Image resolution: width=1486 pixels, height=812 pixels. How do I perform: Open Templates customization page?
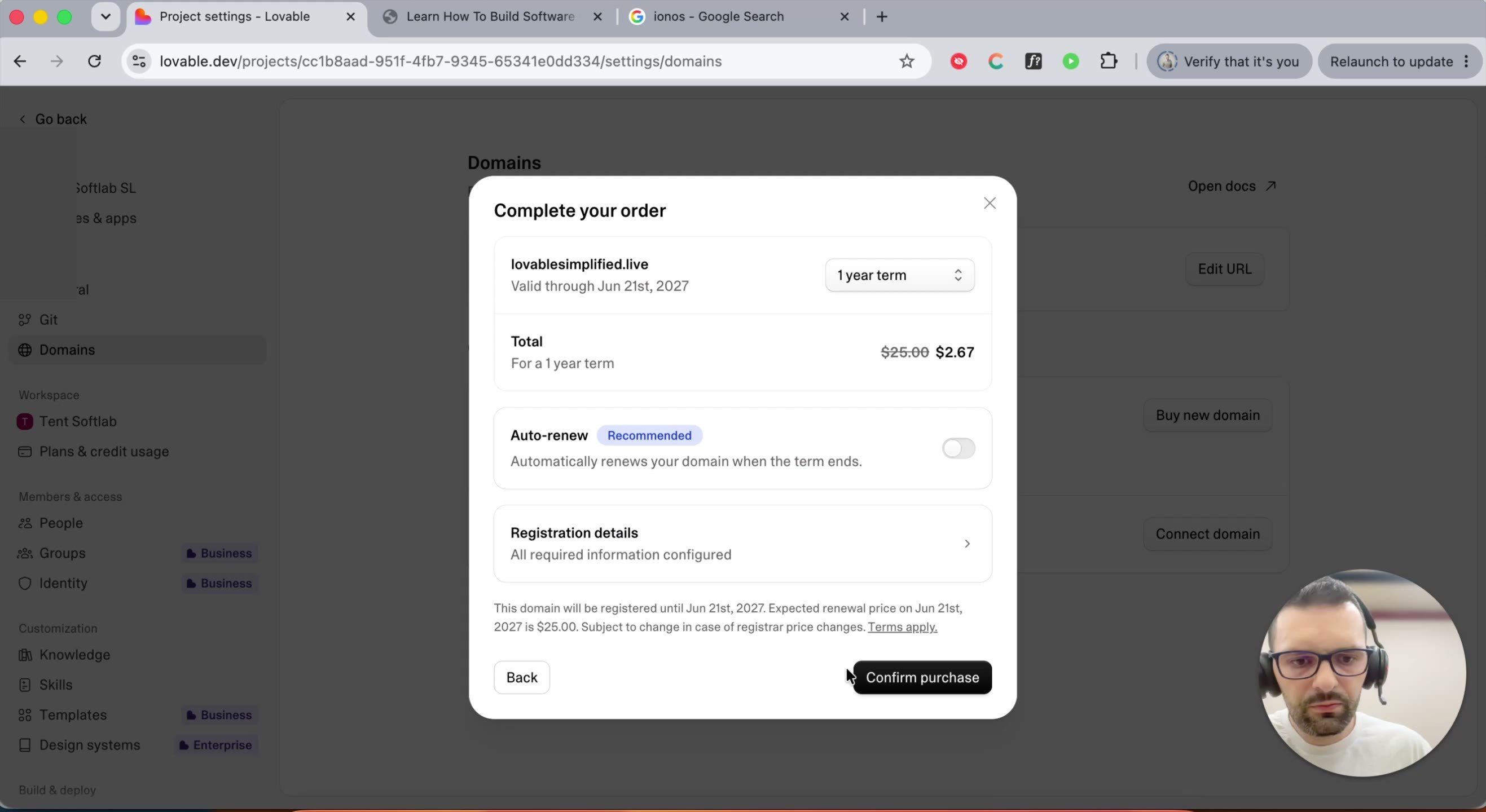click(x=137, y=714)
